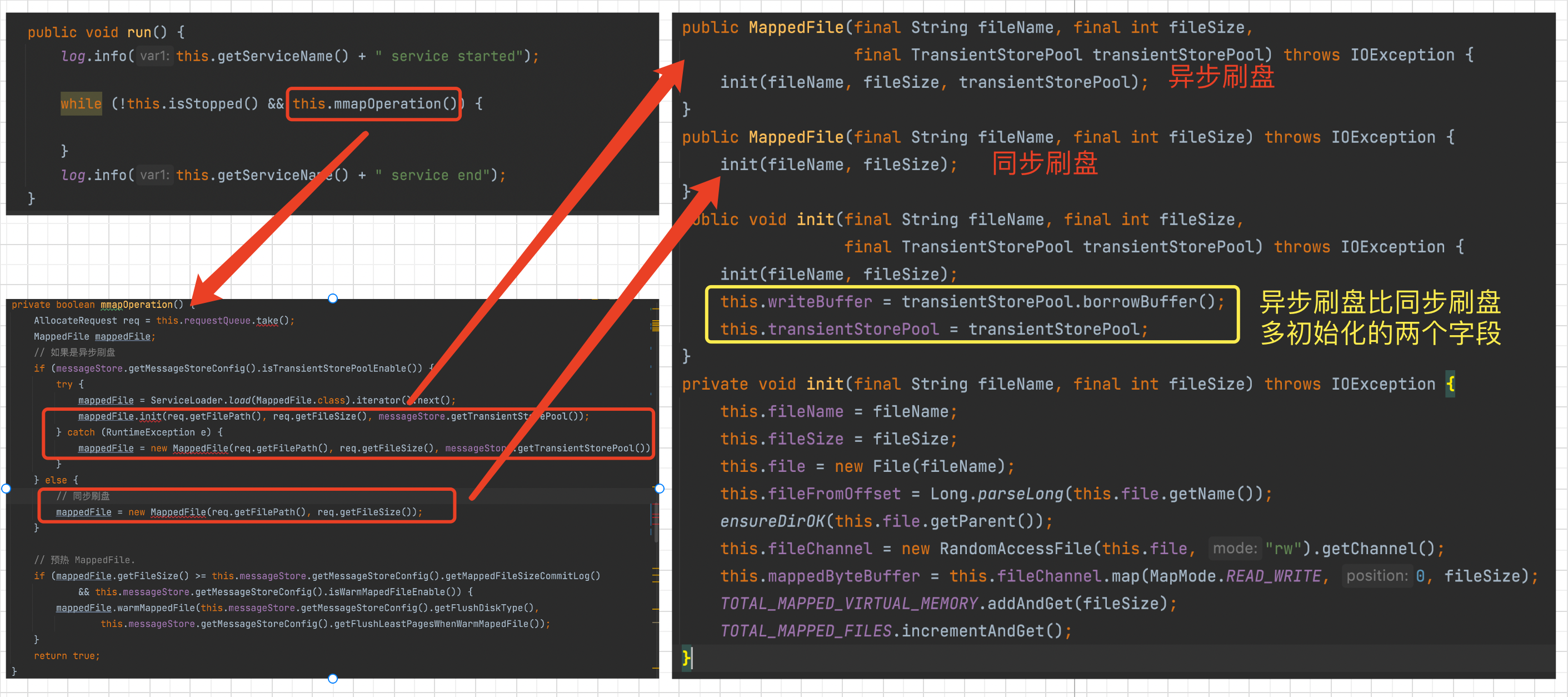Click var1 hint before service started string
The height and width of the screenshot is (697, 1568).
coord(153,56)
